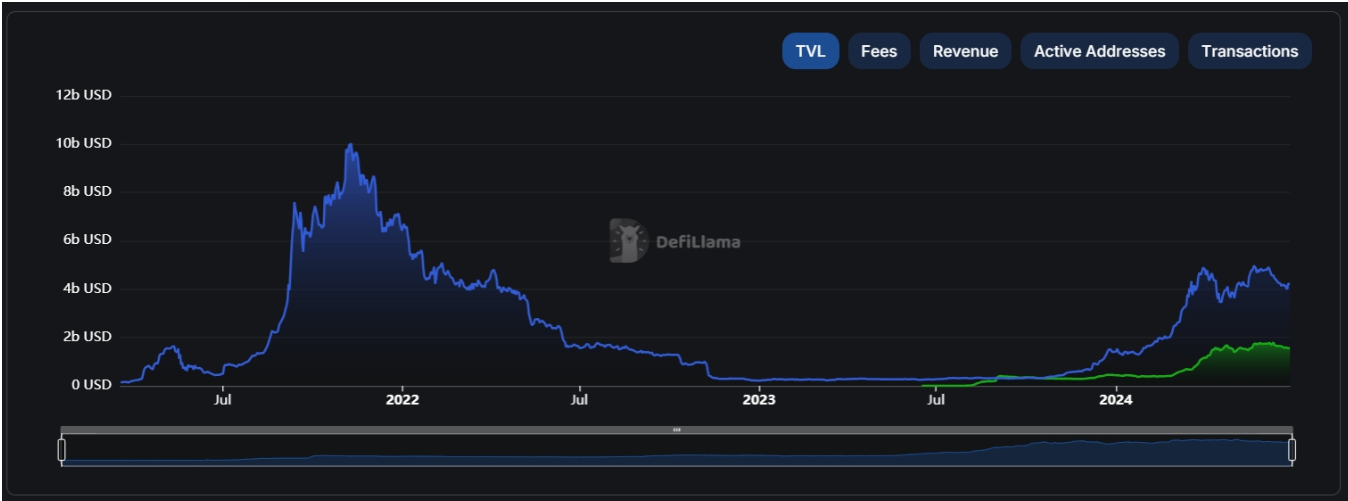Click the 2024 label on the time axis

(1116, 400)
